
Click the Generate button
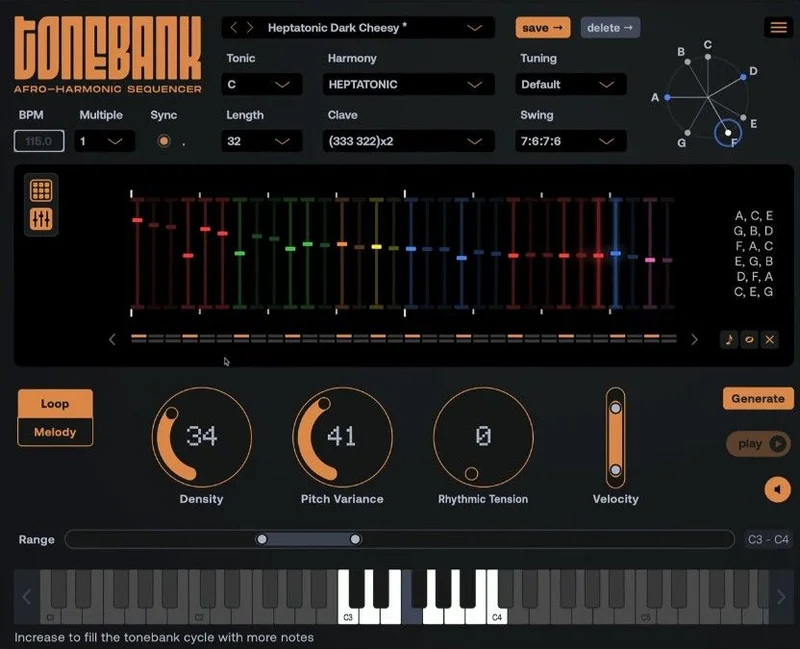pyautogui.click(x=758, y=398)
